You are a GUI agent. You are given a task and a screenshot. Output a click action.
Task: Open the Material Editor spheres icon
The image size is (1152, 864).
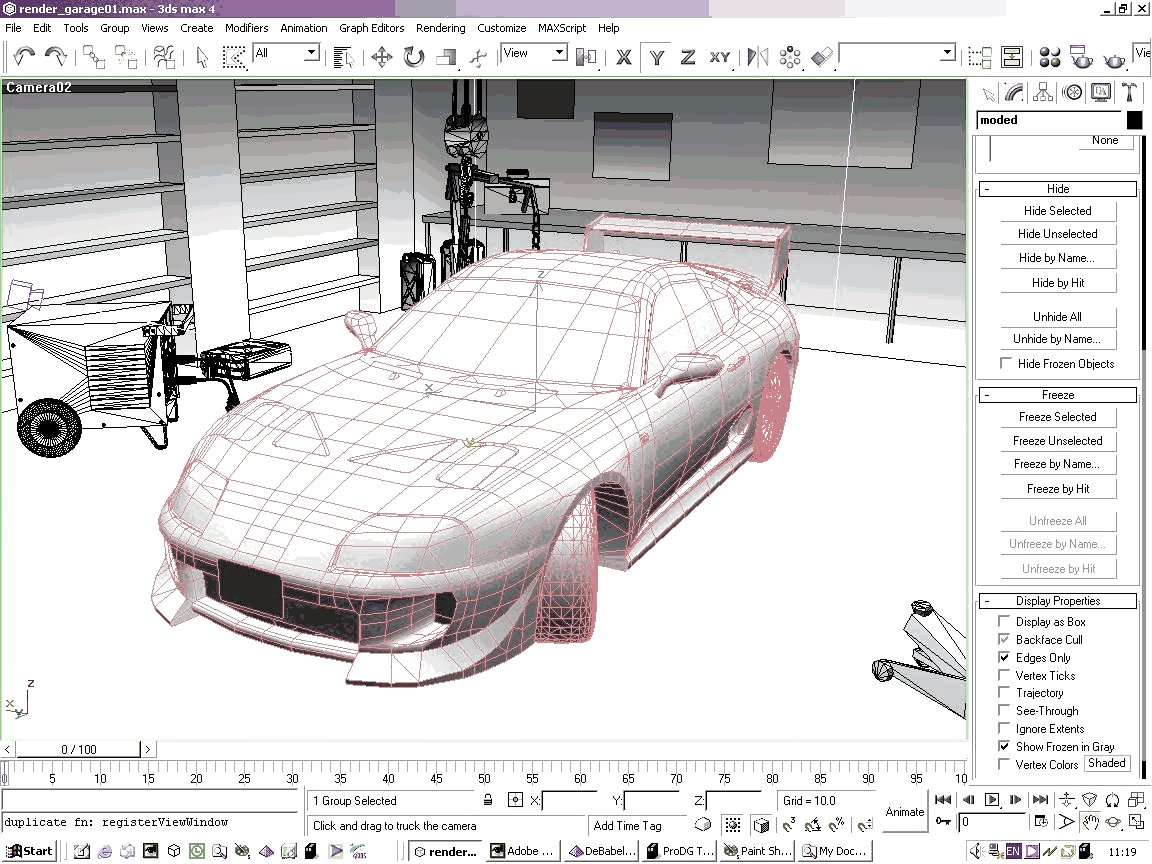(1050, 57)
